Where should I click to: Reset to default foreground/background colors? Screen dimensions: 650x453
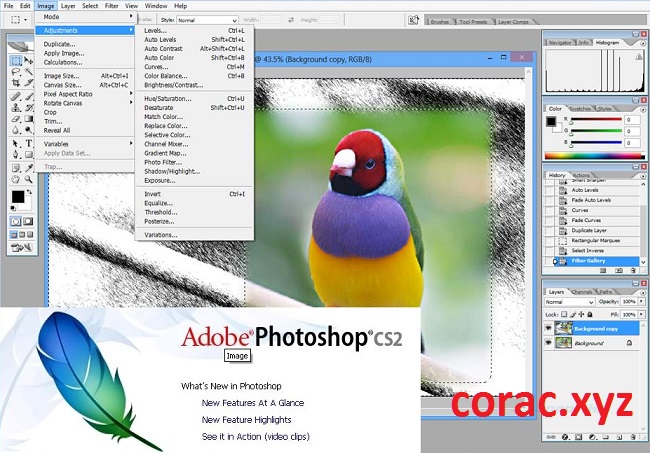pyautogui.click(x=13, y=208)
